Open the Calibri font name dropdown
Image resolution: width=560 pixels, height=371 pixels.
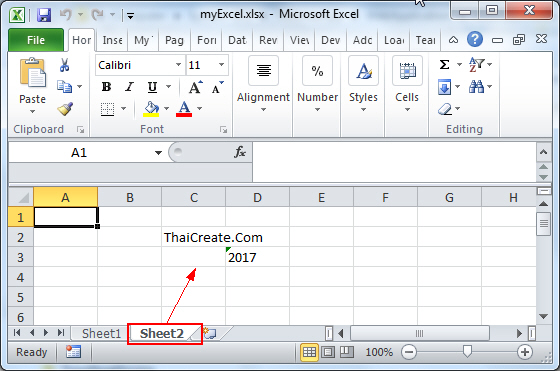178,65
